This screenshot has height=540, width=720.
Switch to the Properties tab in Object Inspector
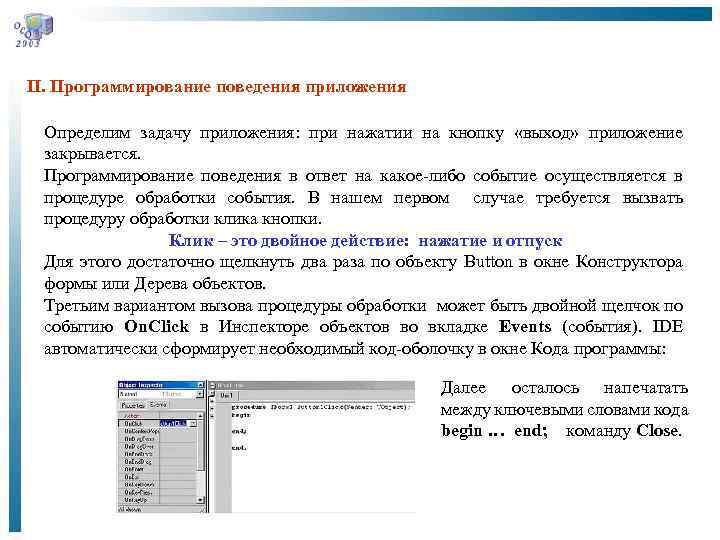[133, 405]
